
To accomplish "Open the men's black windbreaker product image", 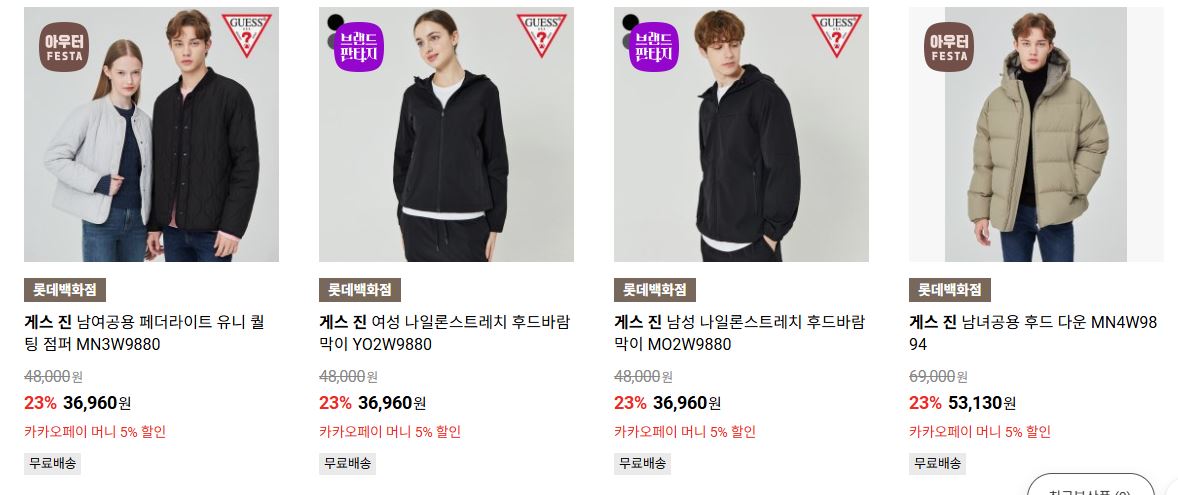I will pyautogui.click(x=742, y=134).
